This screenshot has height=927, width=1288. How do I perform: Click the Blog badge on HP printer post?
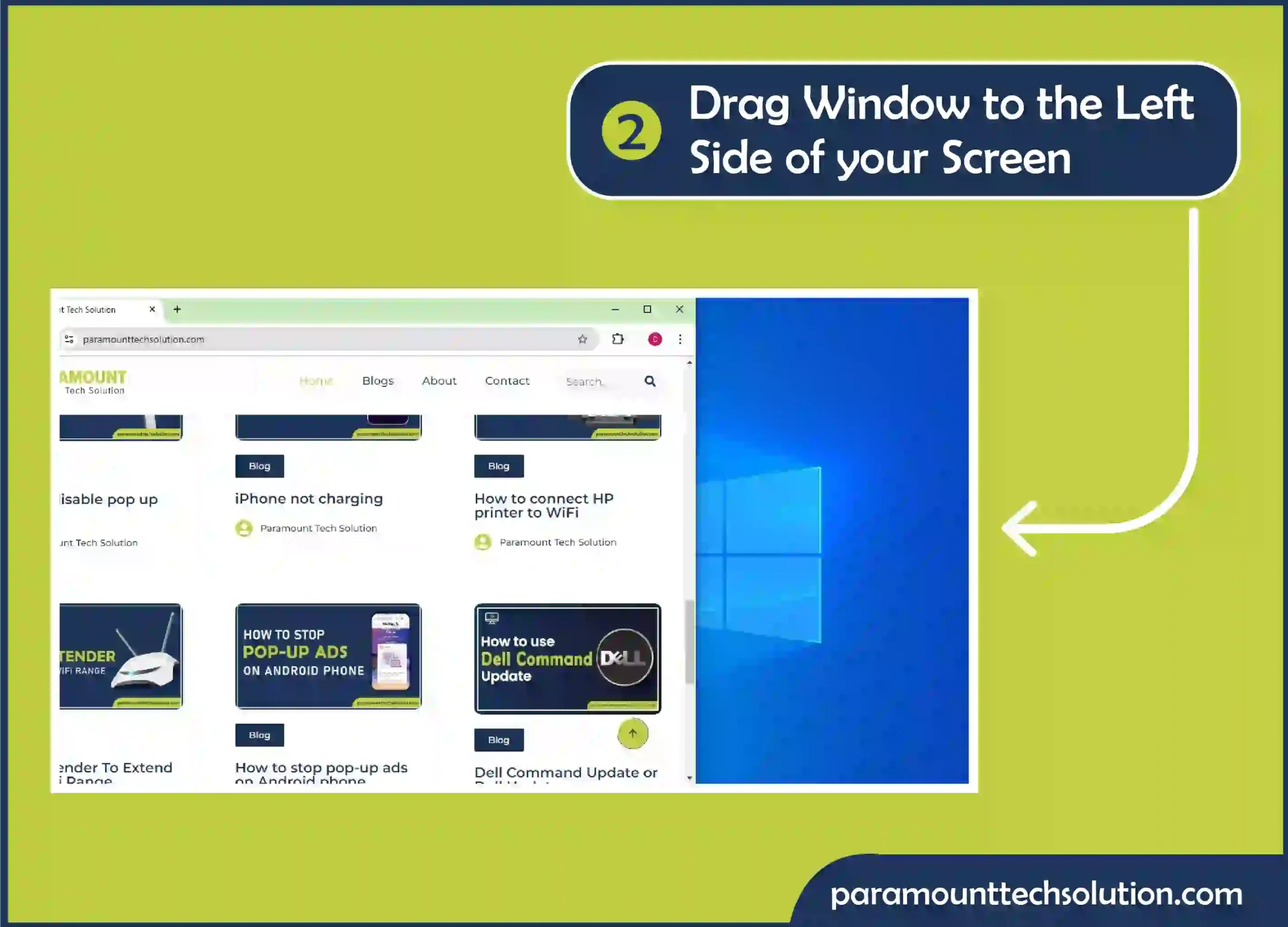point(499,466)
